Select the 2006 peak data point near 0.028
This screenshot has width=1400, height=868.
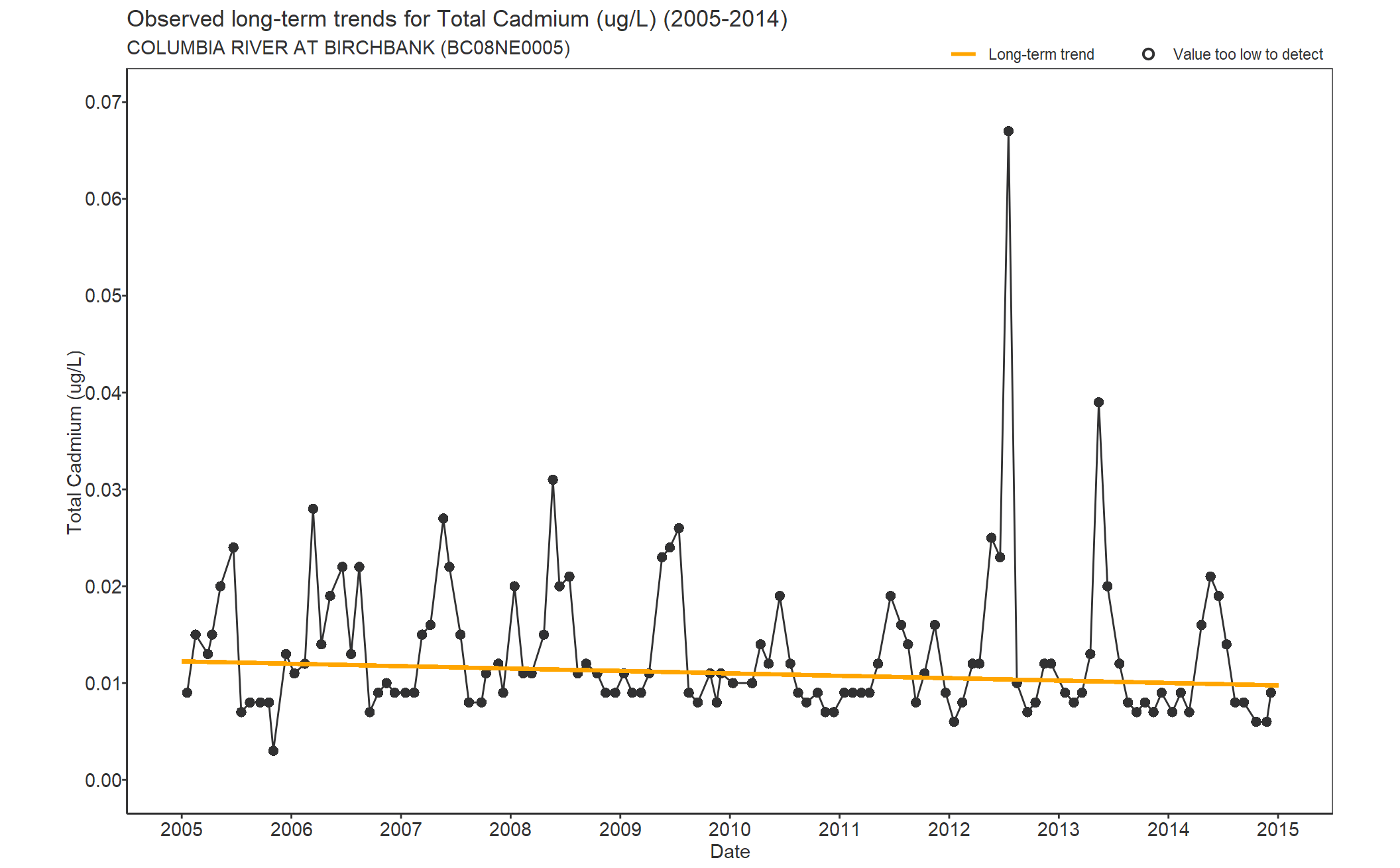(x=313, y=509)
